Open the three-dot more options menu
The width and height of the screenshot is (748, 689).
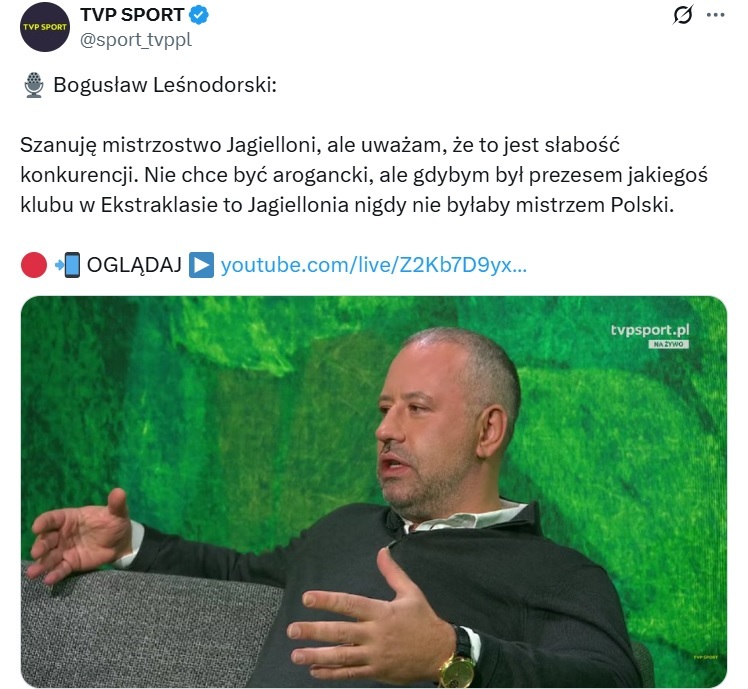tap(716, 15)
